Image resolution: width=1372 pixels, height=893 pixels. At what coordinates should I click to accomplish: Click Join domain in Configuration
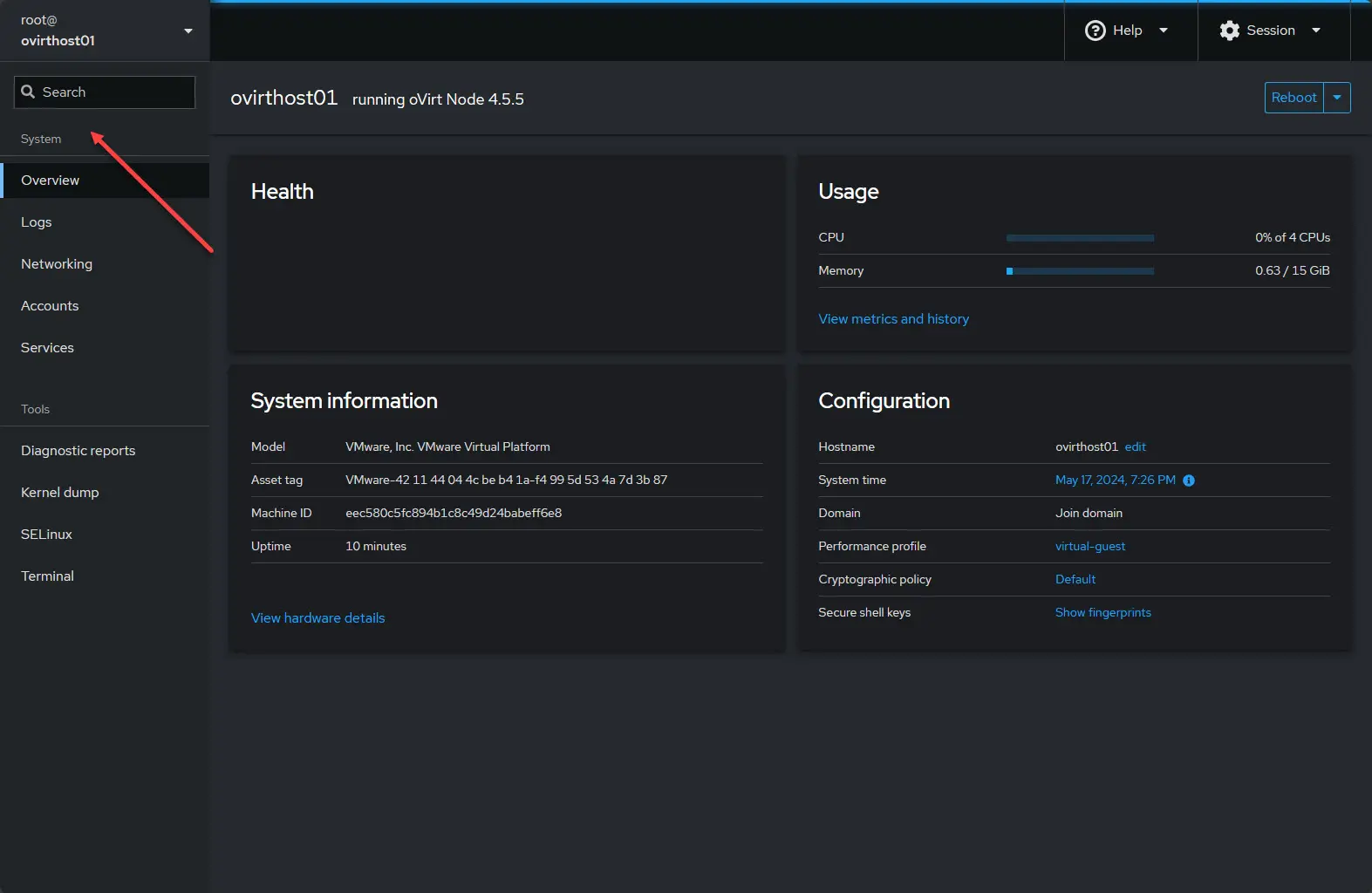(x=1089, y=514)
